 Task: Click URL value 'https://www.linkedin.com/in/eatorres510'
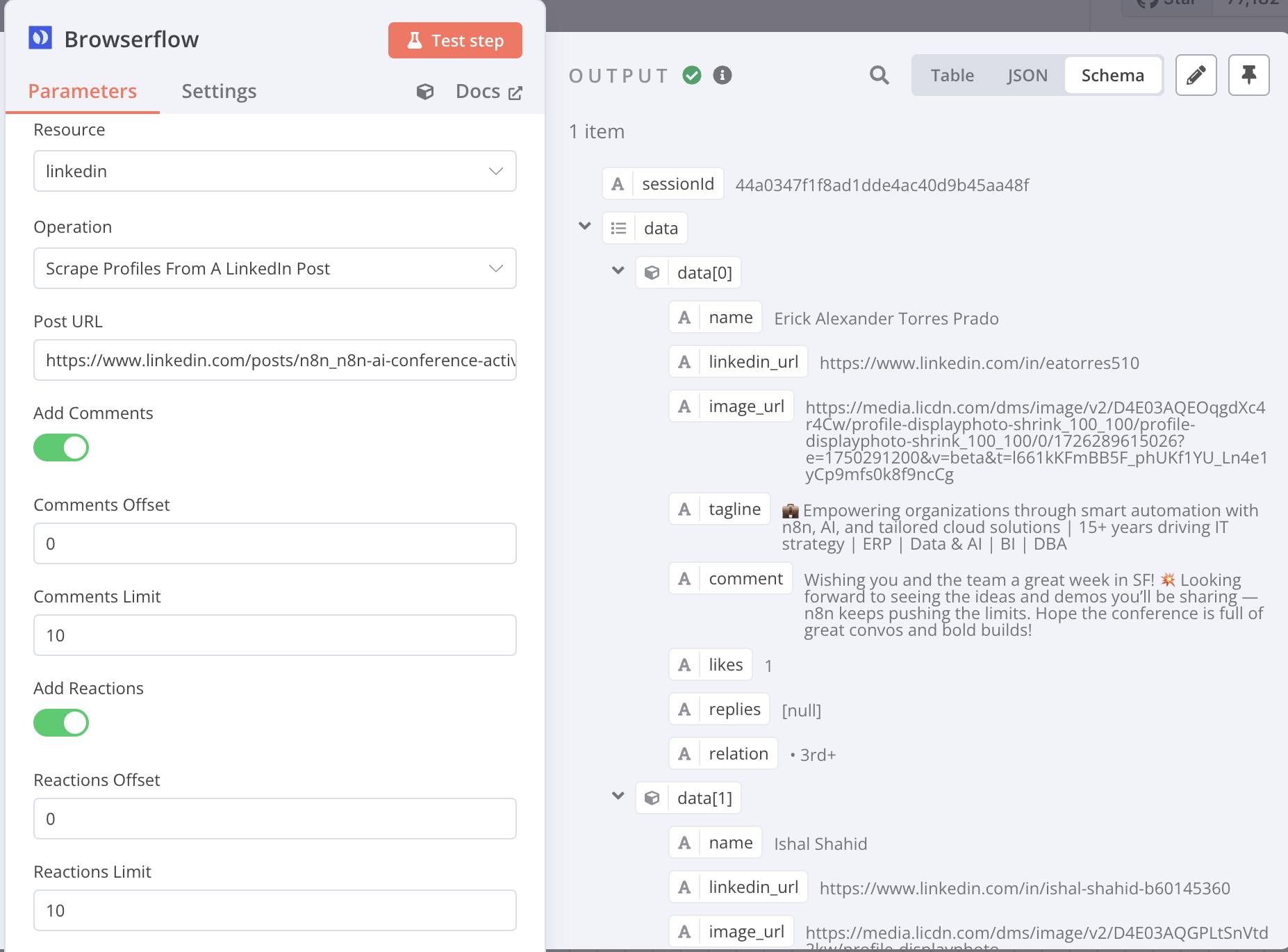click(x=980, y=363)
